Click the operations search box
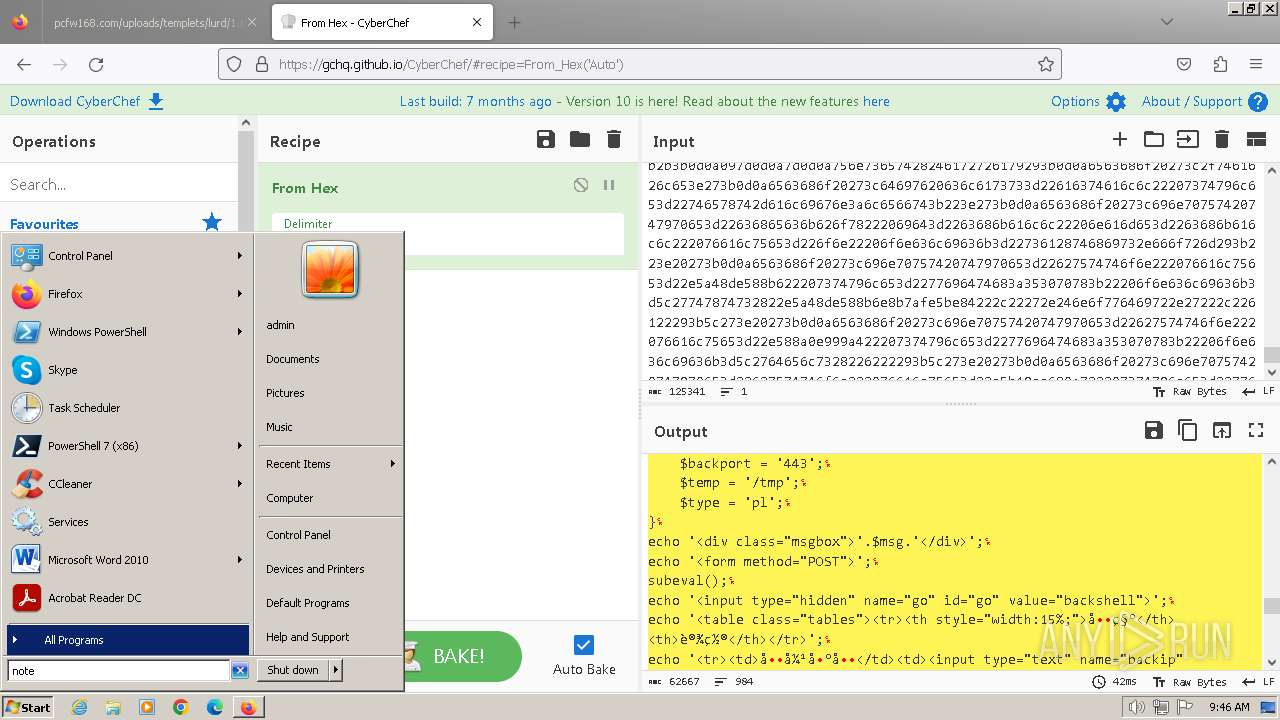 118,184
